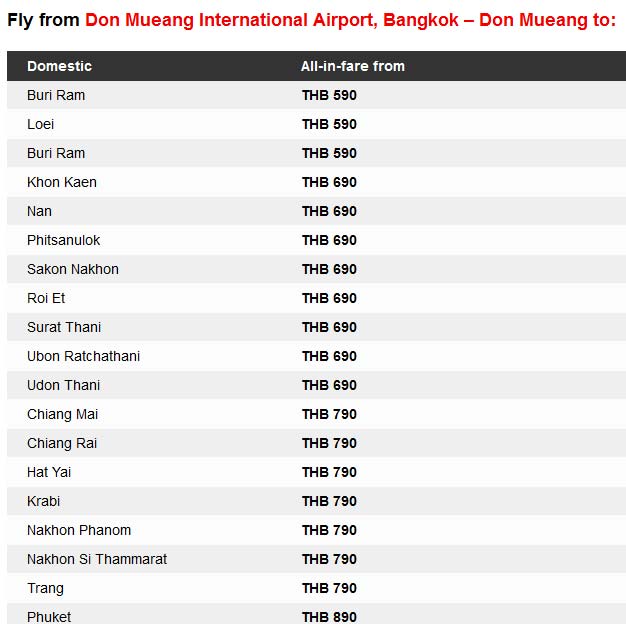626x624 pixels.
Task: Select Ubon Ratchathani destination
Action: tap(84, 356)
